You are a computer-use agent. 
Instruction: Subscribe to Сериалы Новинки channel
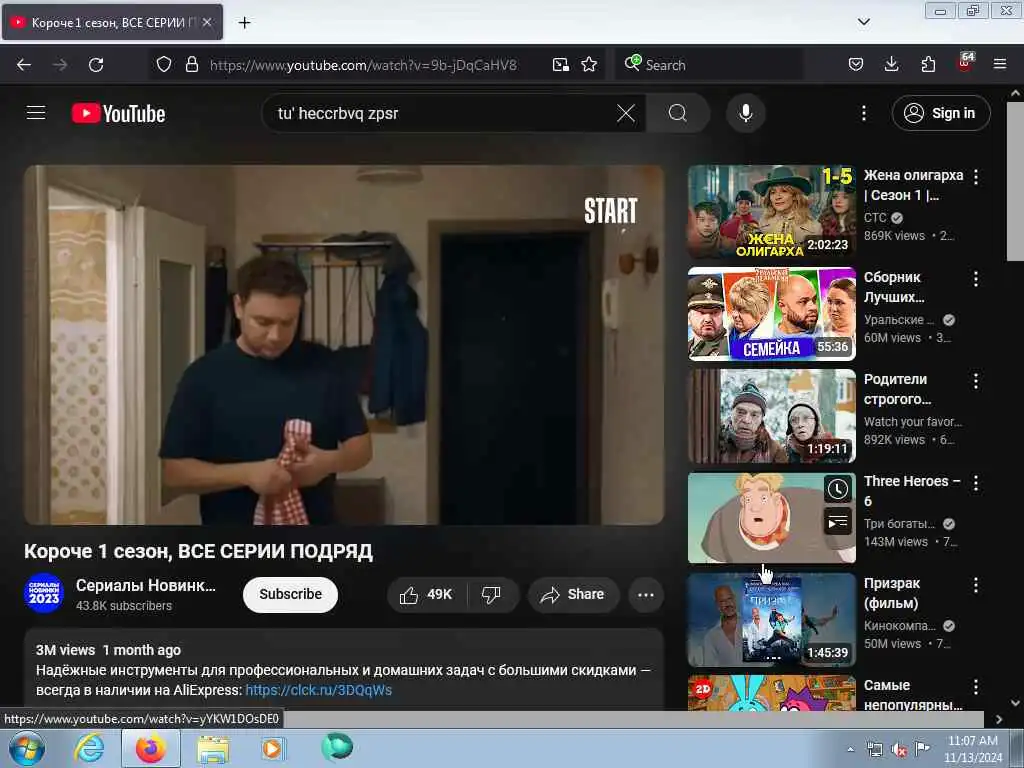coord(291,594)
